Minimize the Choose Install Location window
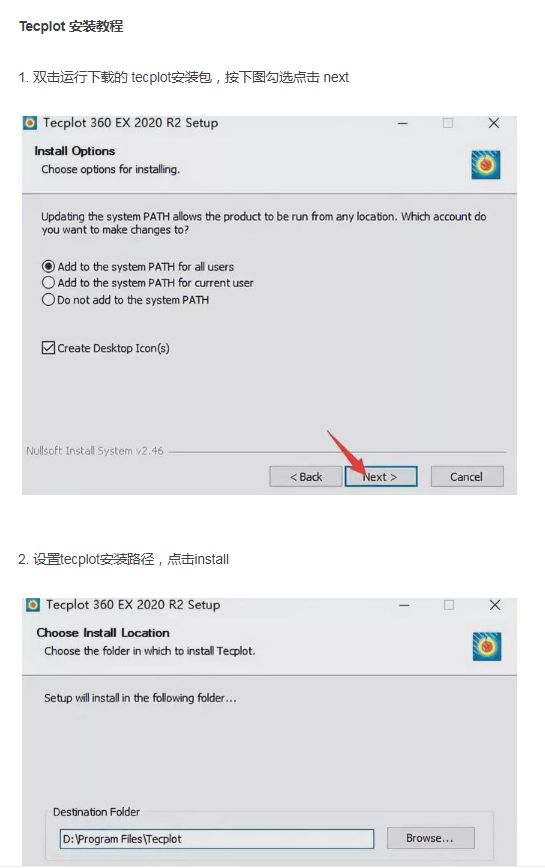 point(404,605)
